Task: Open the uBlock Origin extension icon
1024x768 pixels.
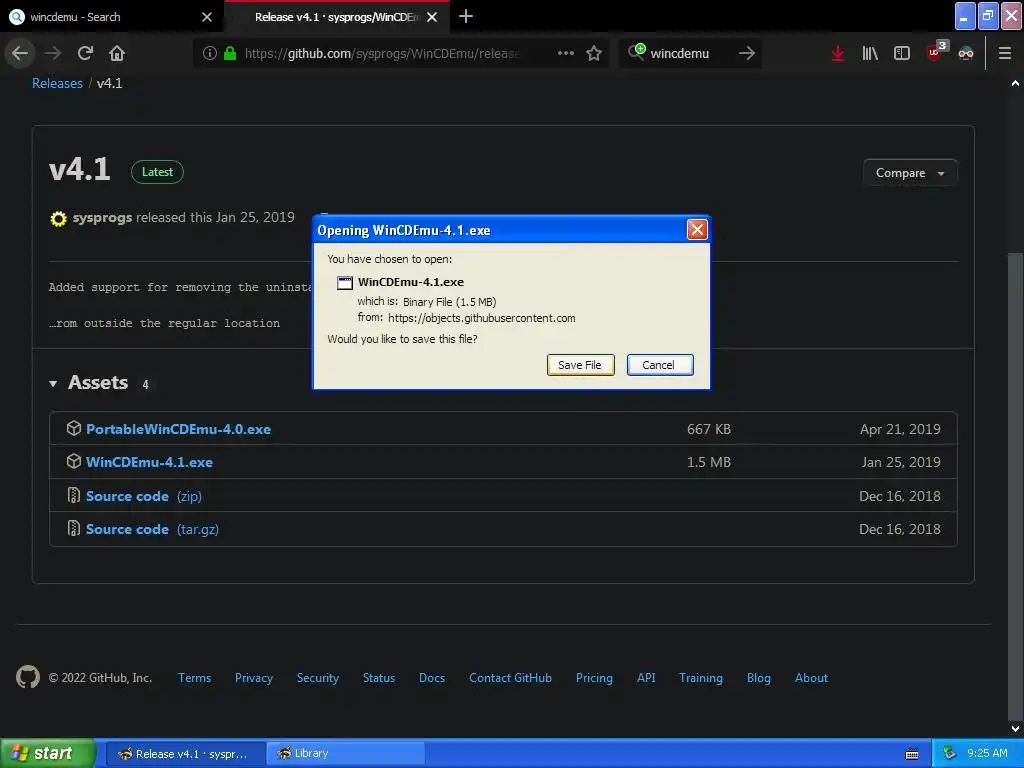Action: [936, 52]
